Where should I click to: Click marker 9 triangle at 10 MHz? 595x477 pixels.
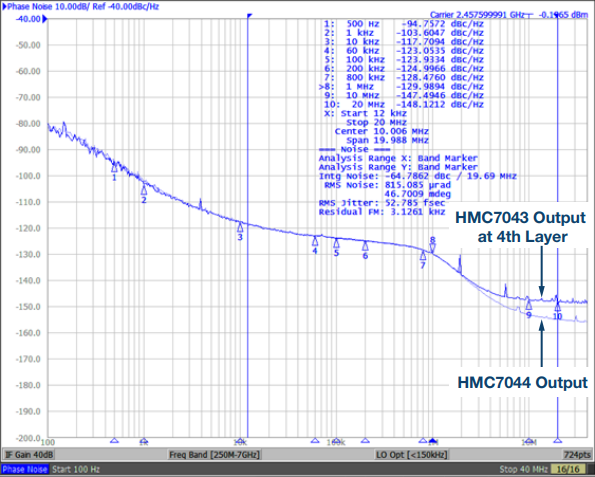pos(529,305)
